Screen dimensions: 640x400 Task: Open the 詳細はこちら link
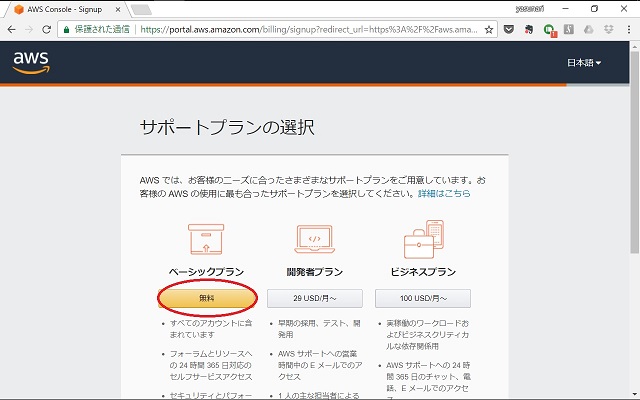click(x=444, y=193)
